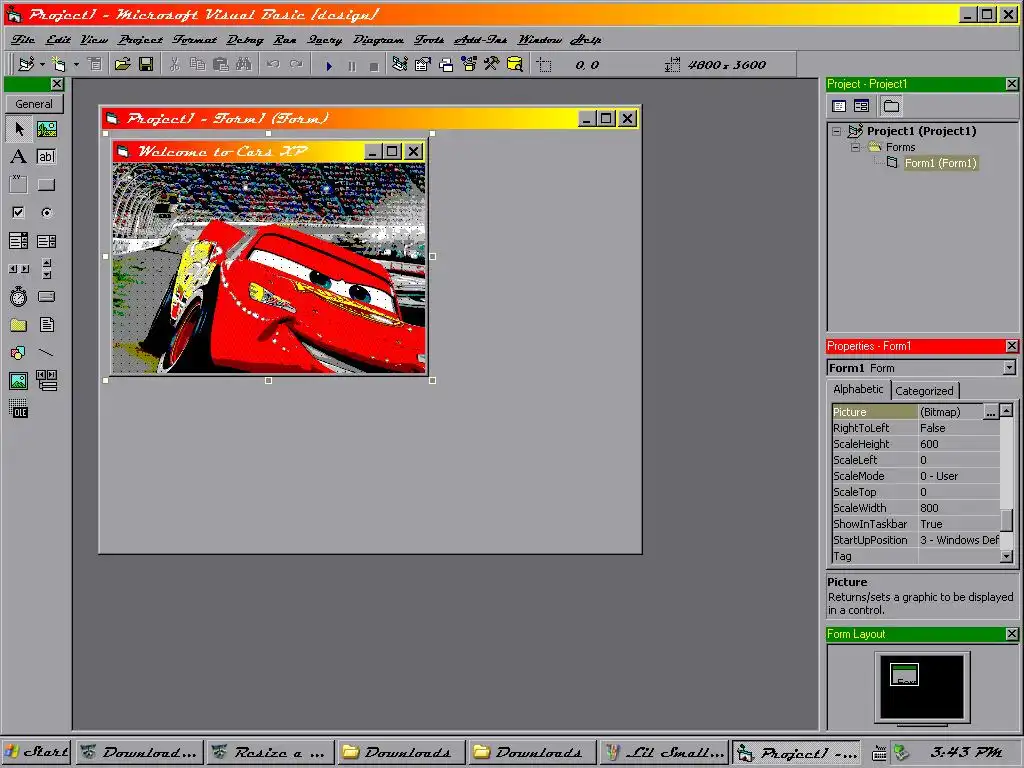Click the Start button on taskbar
The width and height of the screenshot is (1024, 768).
37,752
